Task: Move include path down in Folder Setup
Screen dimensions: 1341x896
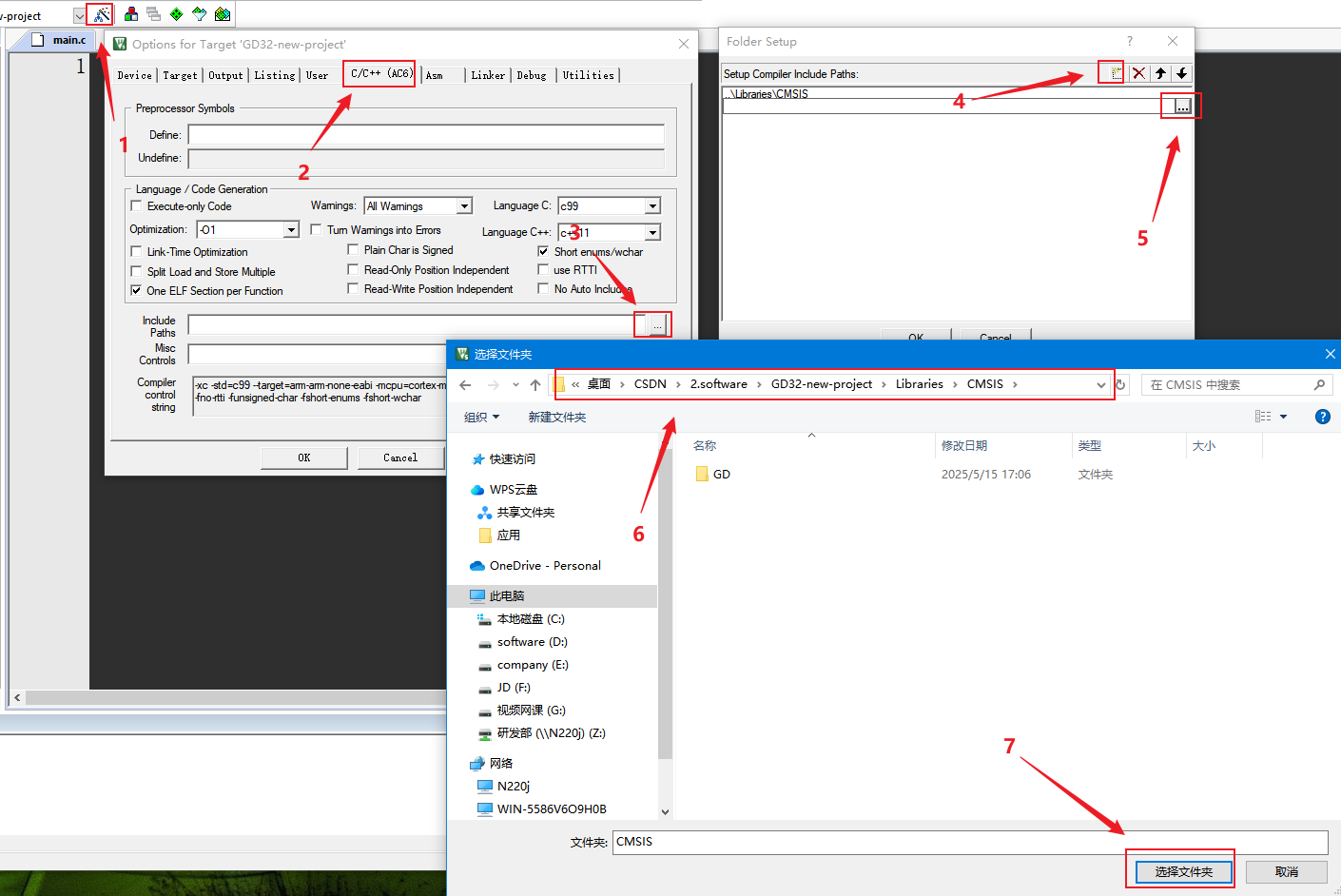Action: coord(1181,73)
